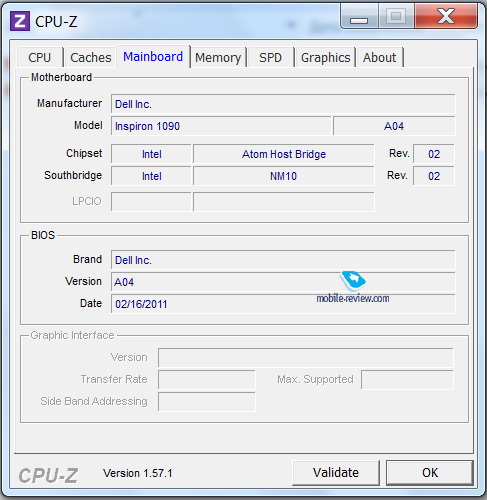Click the Validate button
The image size is (487, 500).
tap(336, 473)
